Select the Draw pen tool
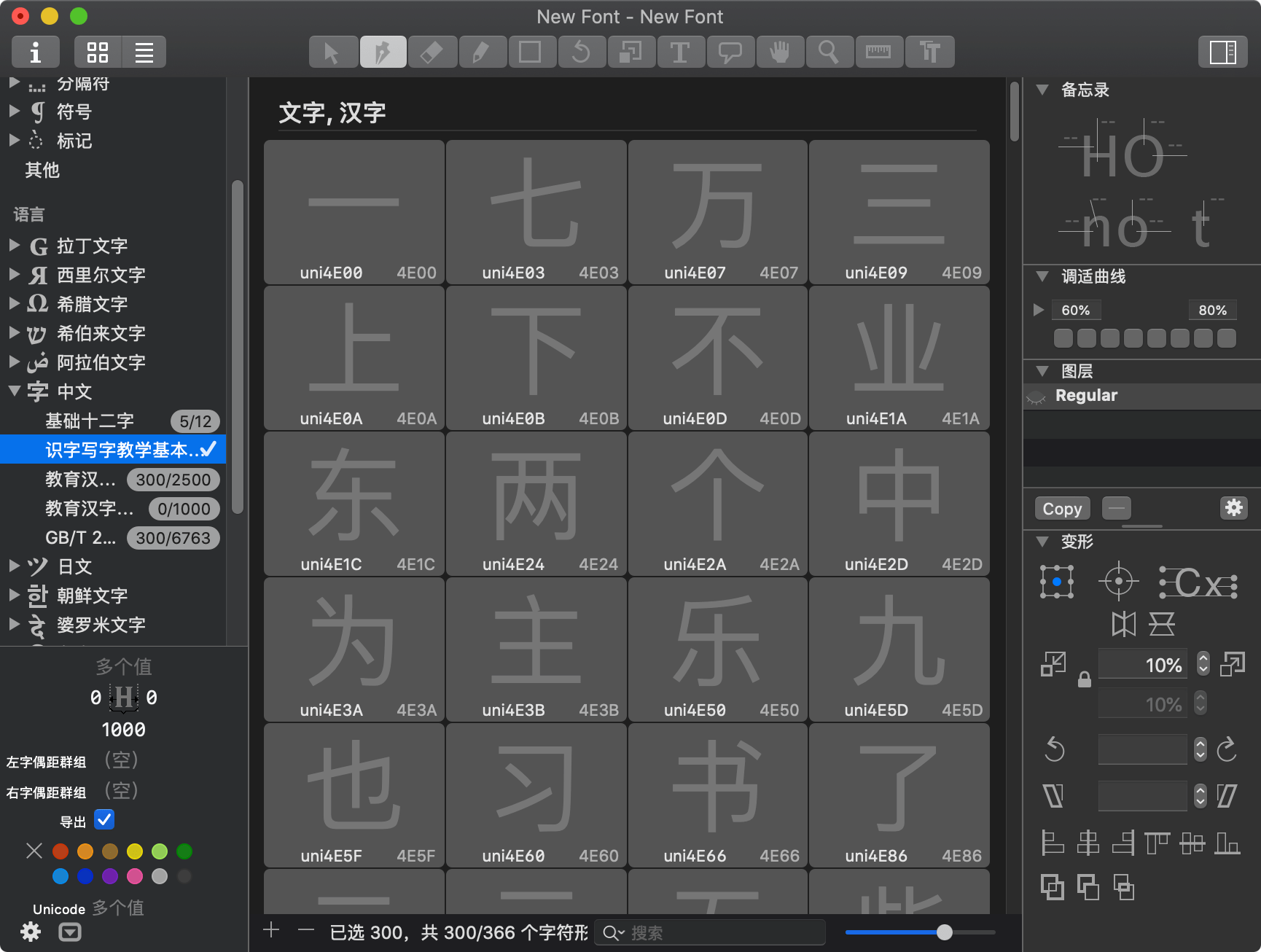 point(383,52)
